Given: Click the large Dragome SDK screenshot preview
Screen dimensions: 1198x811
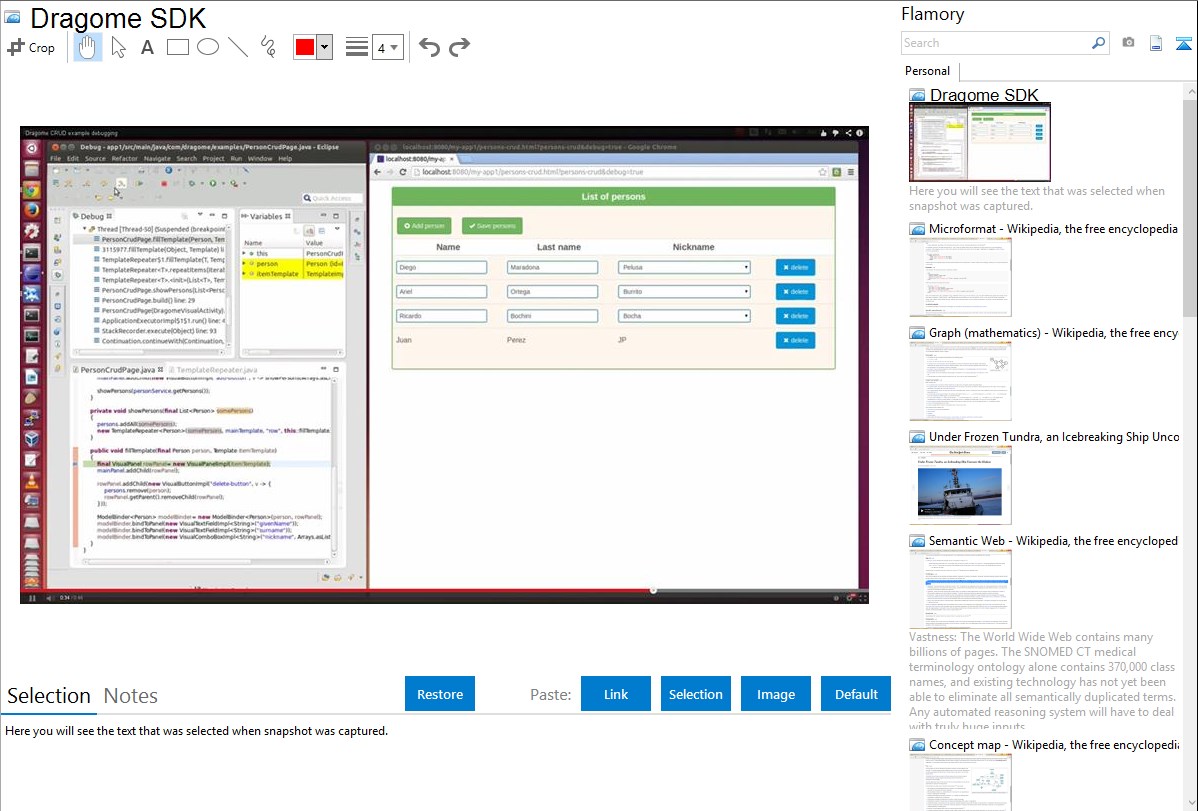Looking at the screenshot, I should [x=445, y=365].
